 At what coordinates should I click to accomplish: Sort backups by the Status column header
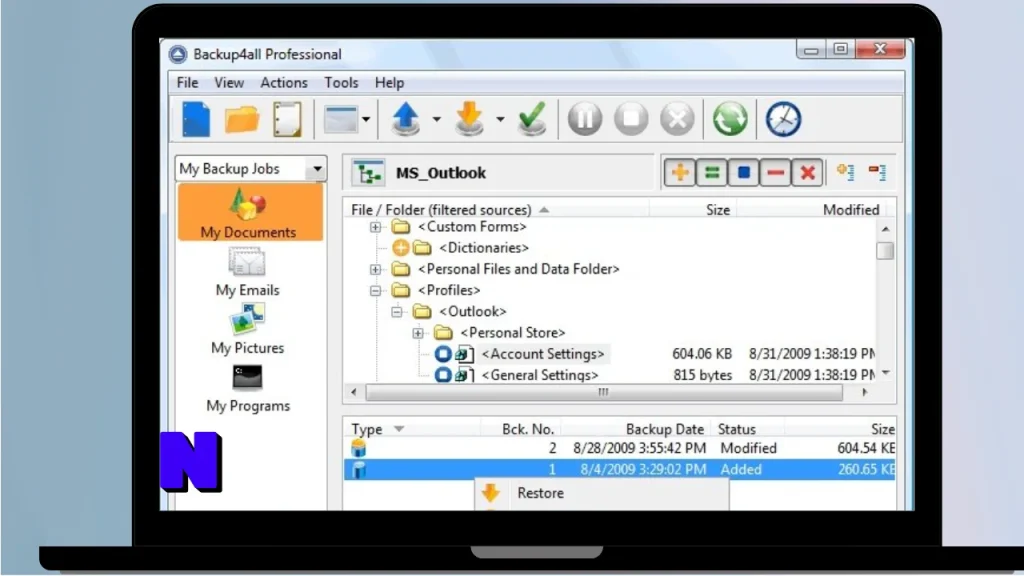[x=748, y=429]
